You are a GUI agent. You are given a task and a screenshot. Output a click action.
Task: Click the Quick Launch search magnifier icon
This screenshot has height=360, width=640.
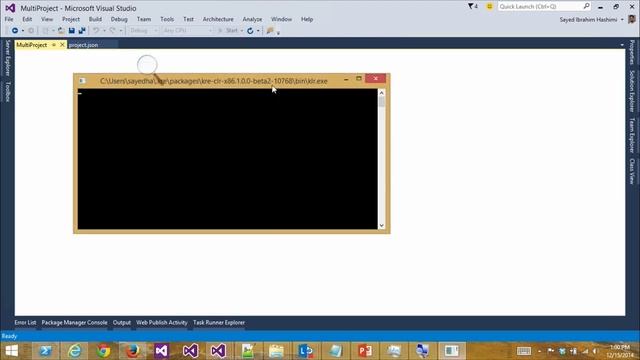(586, 6)
